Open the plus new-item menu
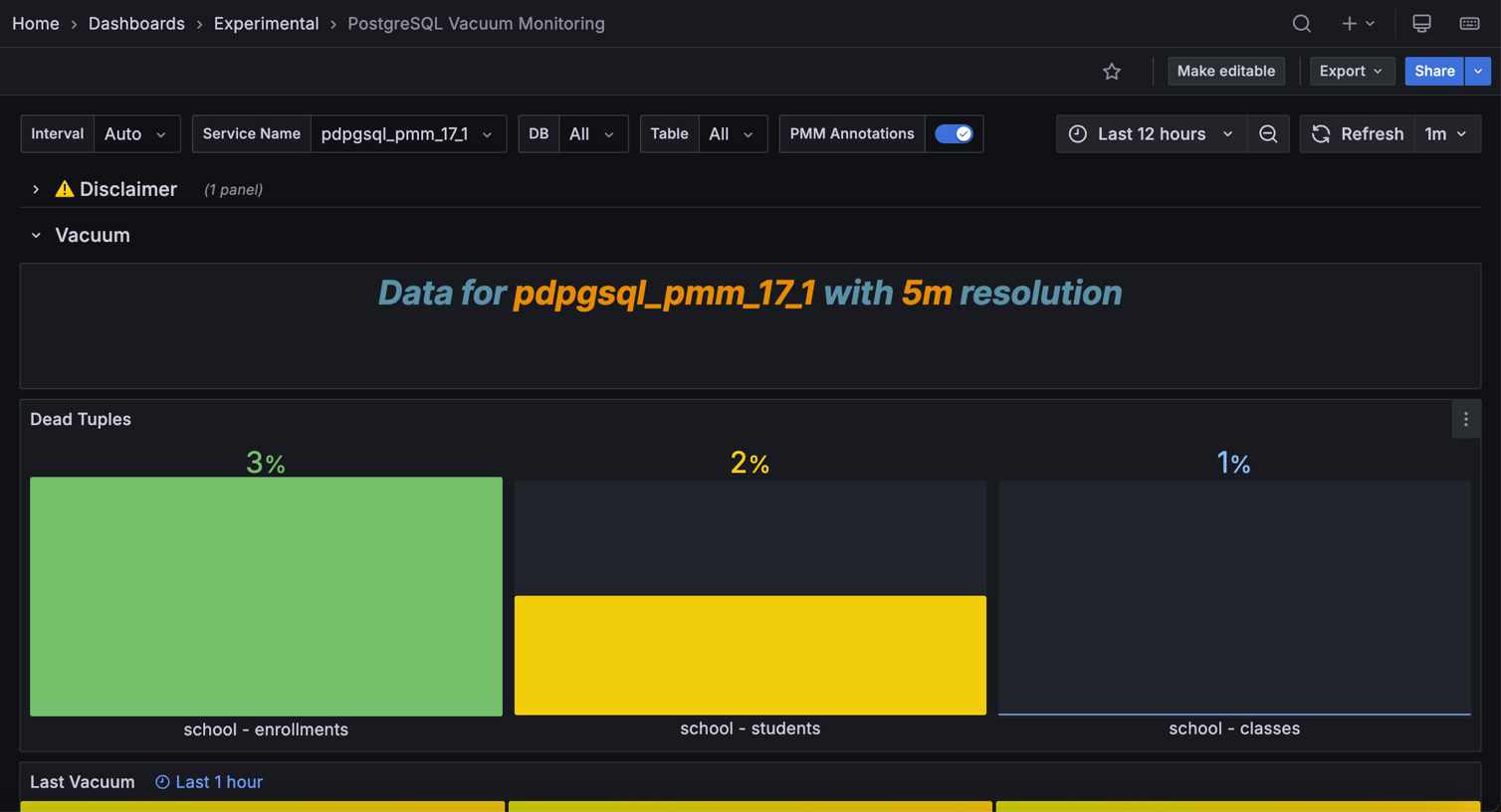The width and height of the screenshot is (1501, 812). 1357,23
